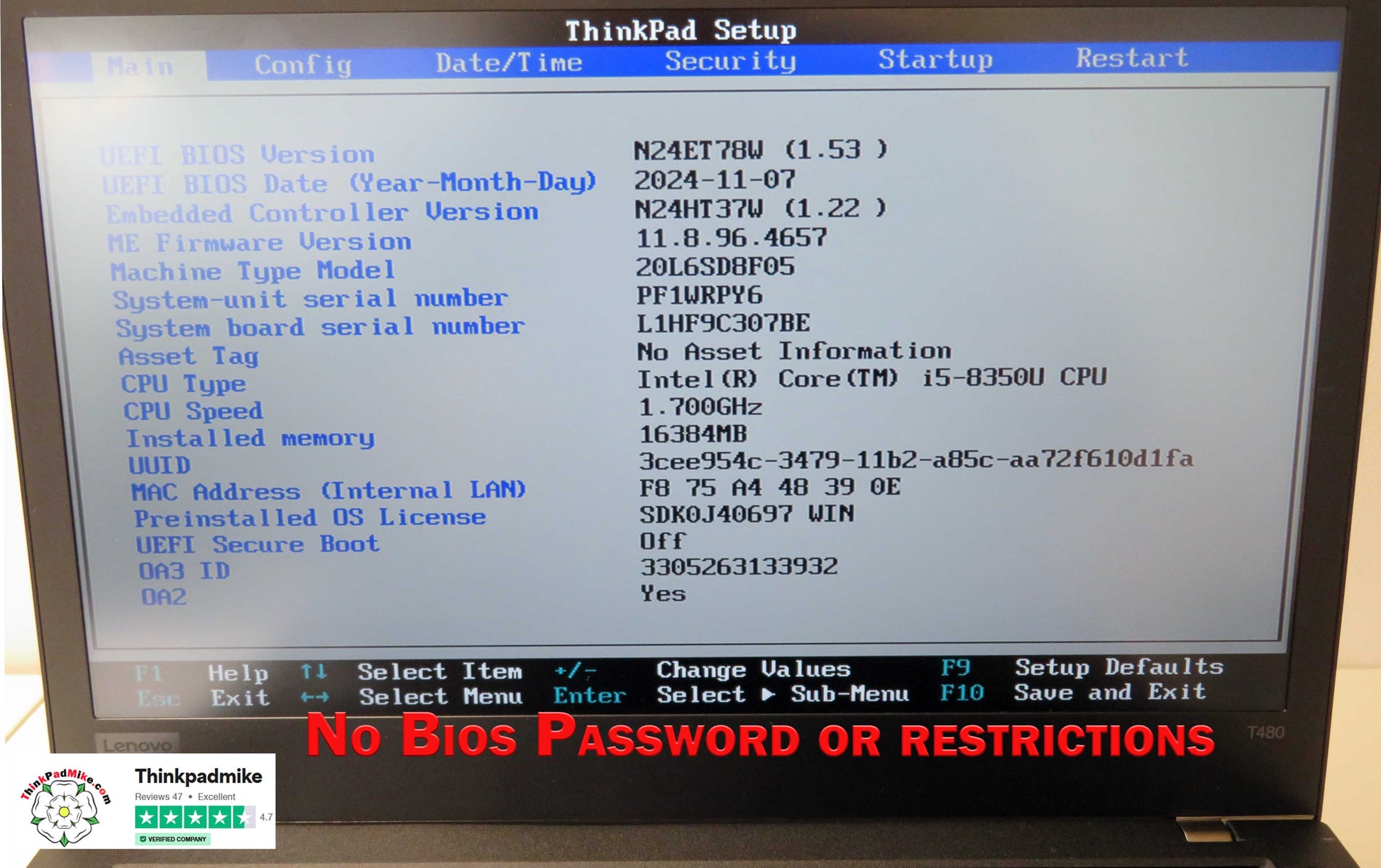This screenshot has height=868, width=1381.
Task: Click MAC value F8 75 A4 48 39 0E
Action: [x=771, y=487]
